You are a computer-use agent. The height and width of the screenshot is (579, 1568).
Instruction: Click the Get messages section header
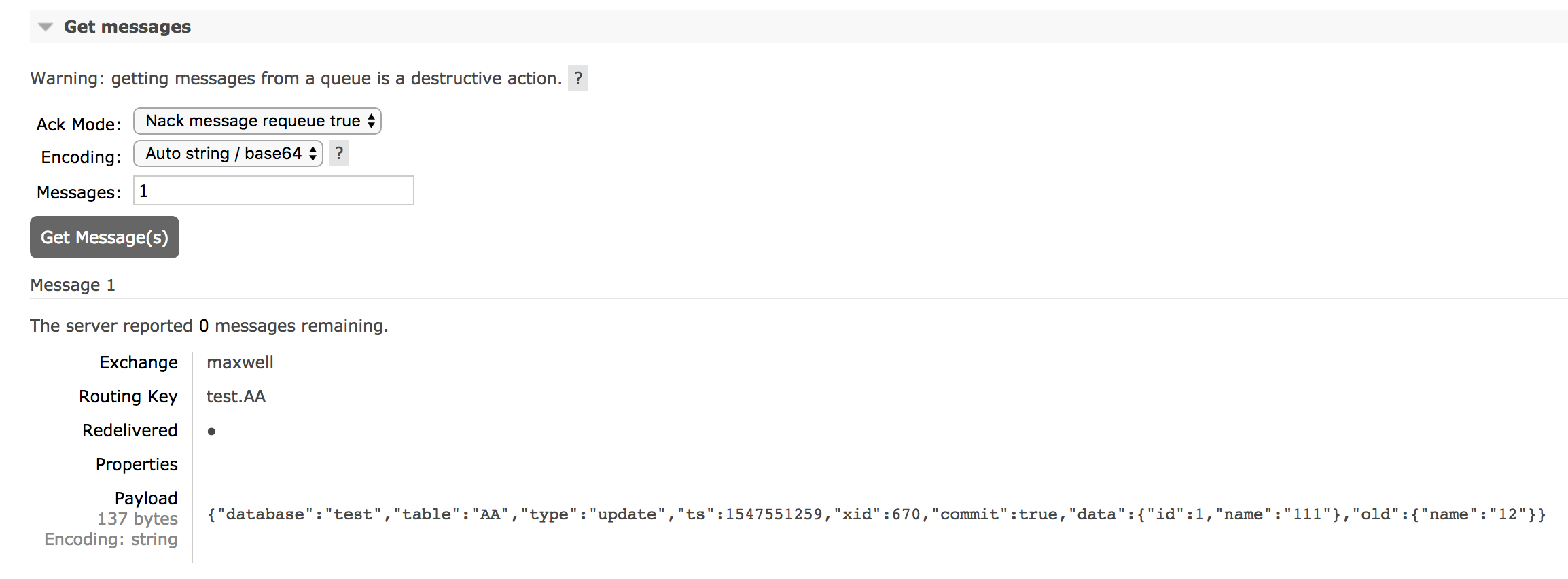(x=128, y=27)
